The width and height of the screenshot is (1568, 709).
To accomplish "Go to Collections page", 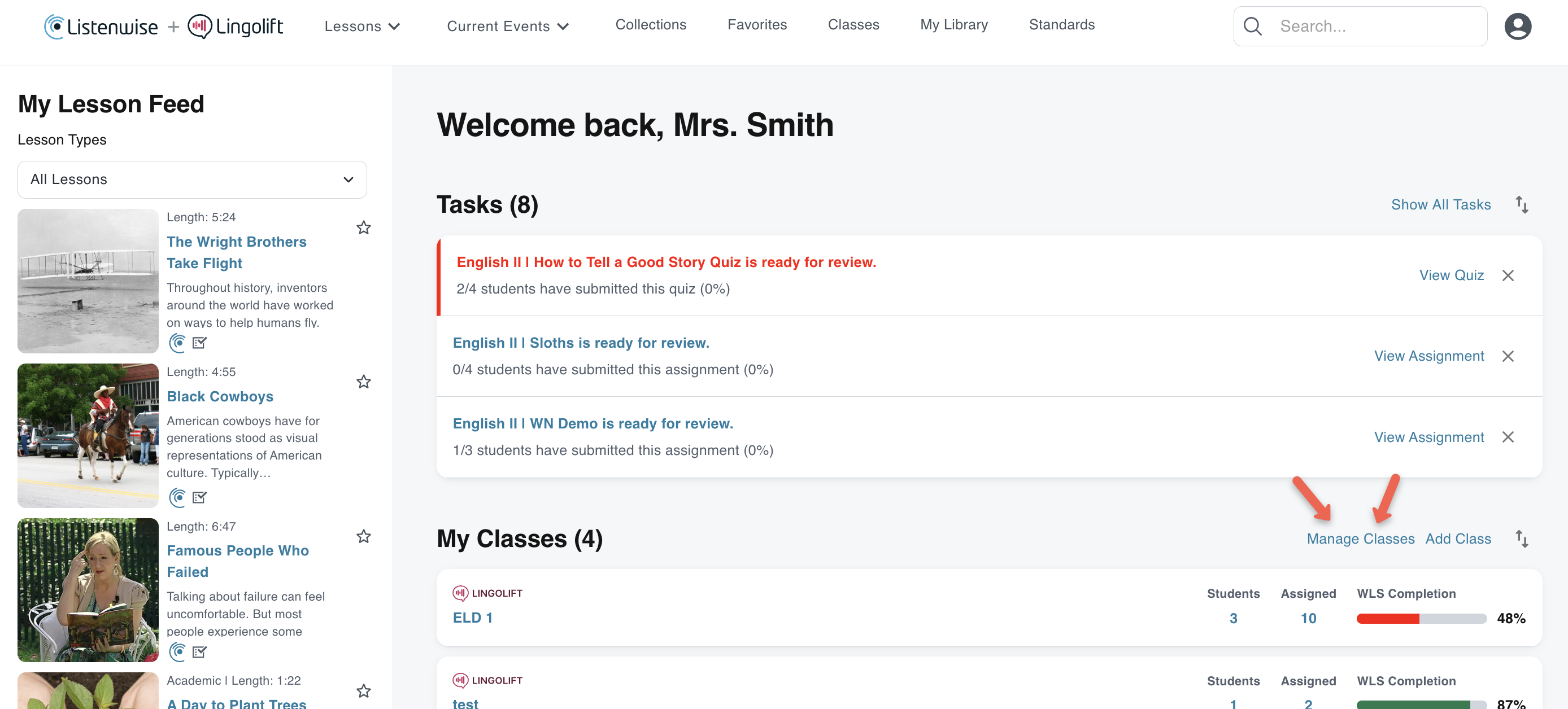I will (x=651, y=25).
